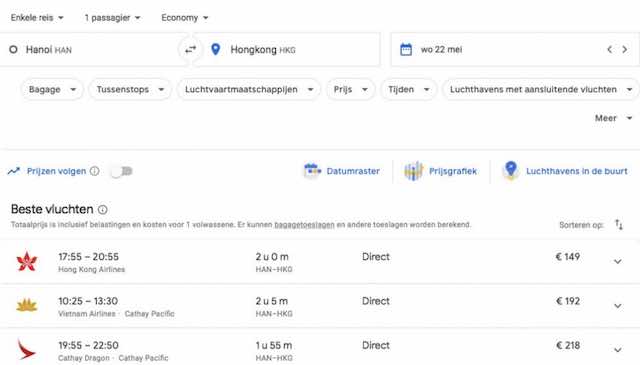Image resolution: width=640 pixels, height=365 pixels.
Task: Click the Vietnam Airlines lotus logo
Action: pyautogui.click(x=27, y=305)
